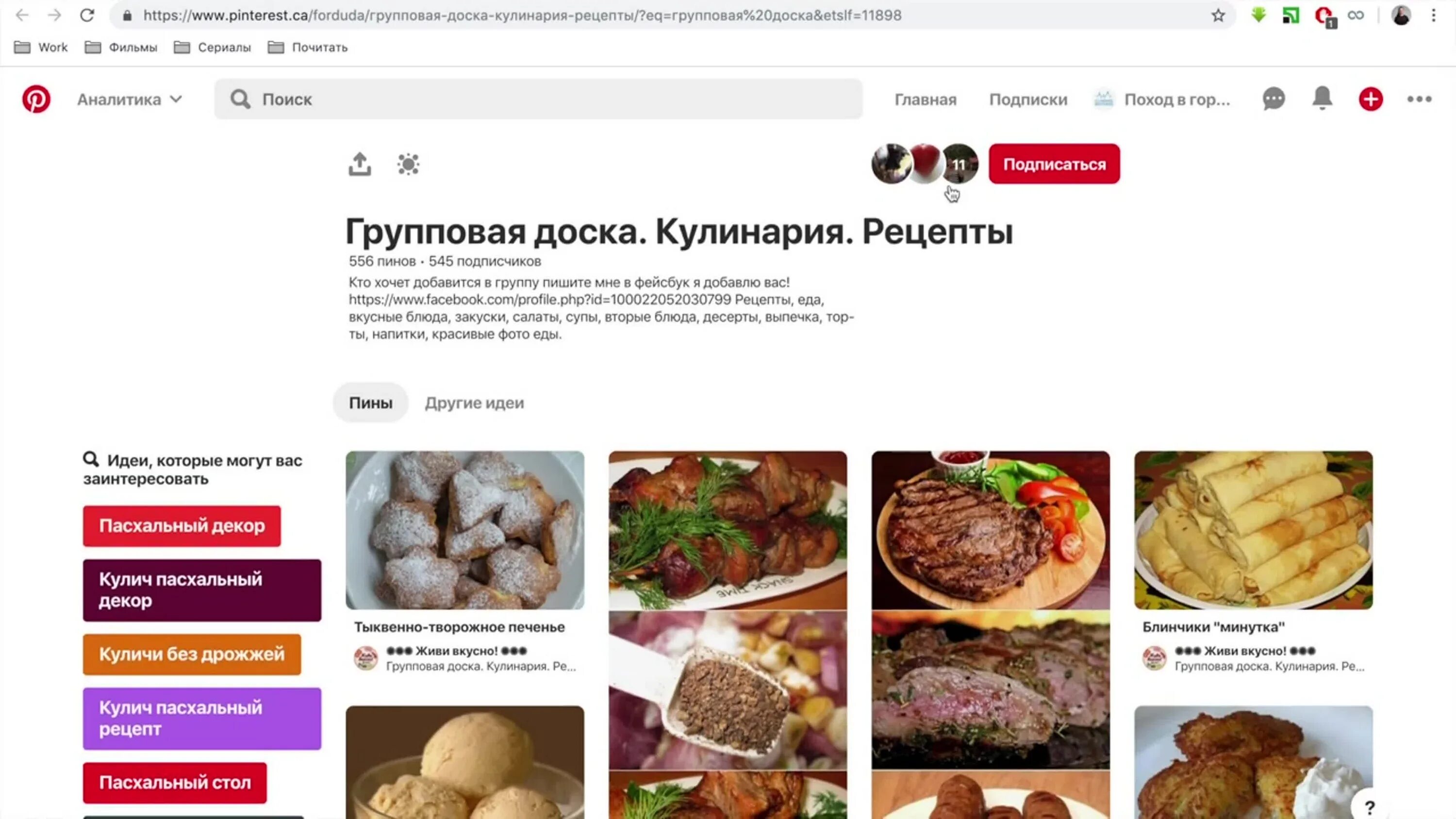Click the Подписаться button
1456x819 pixels.
click(1054, 164)
